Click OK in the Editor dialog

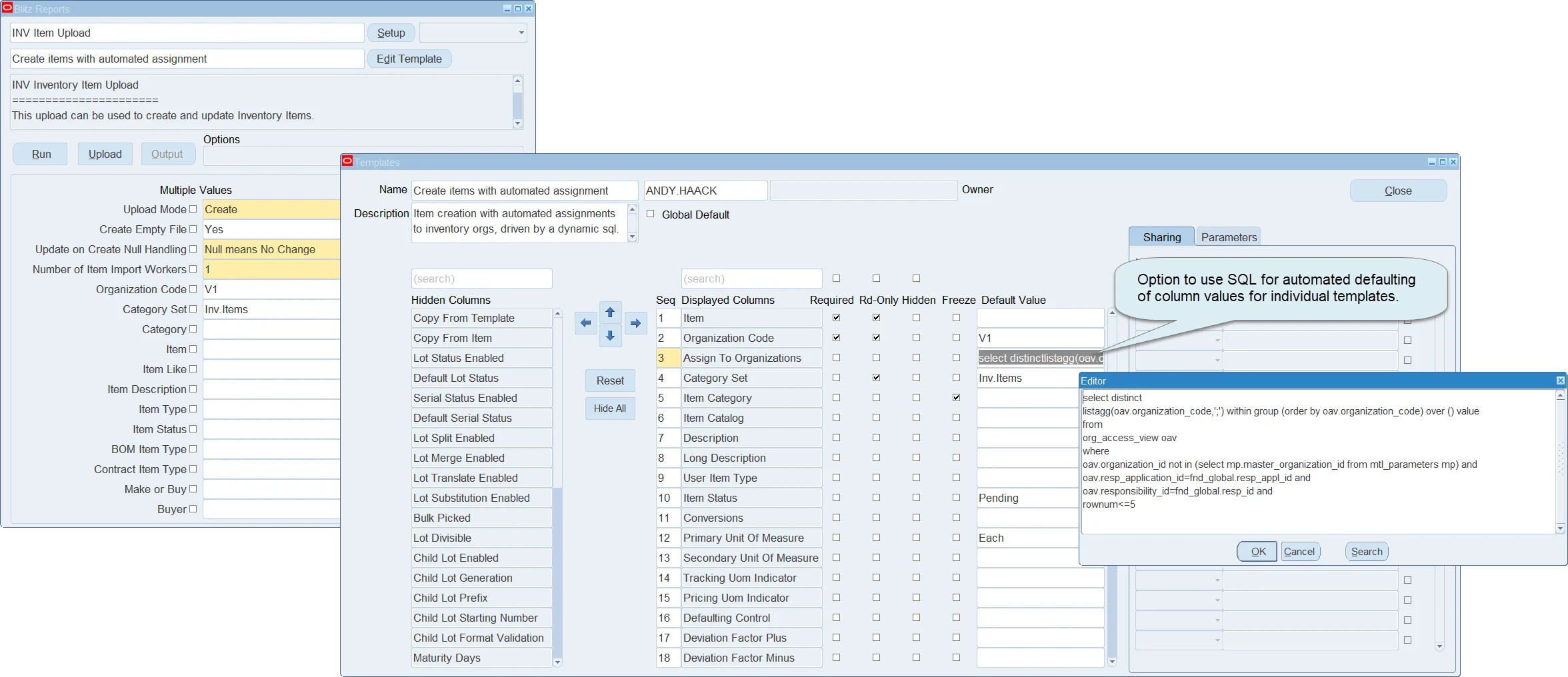coord(1257,552)
